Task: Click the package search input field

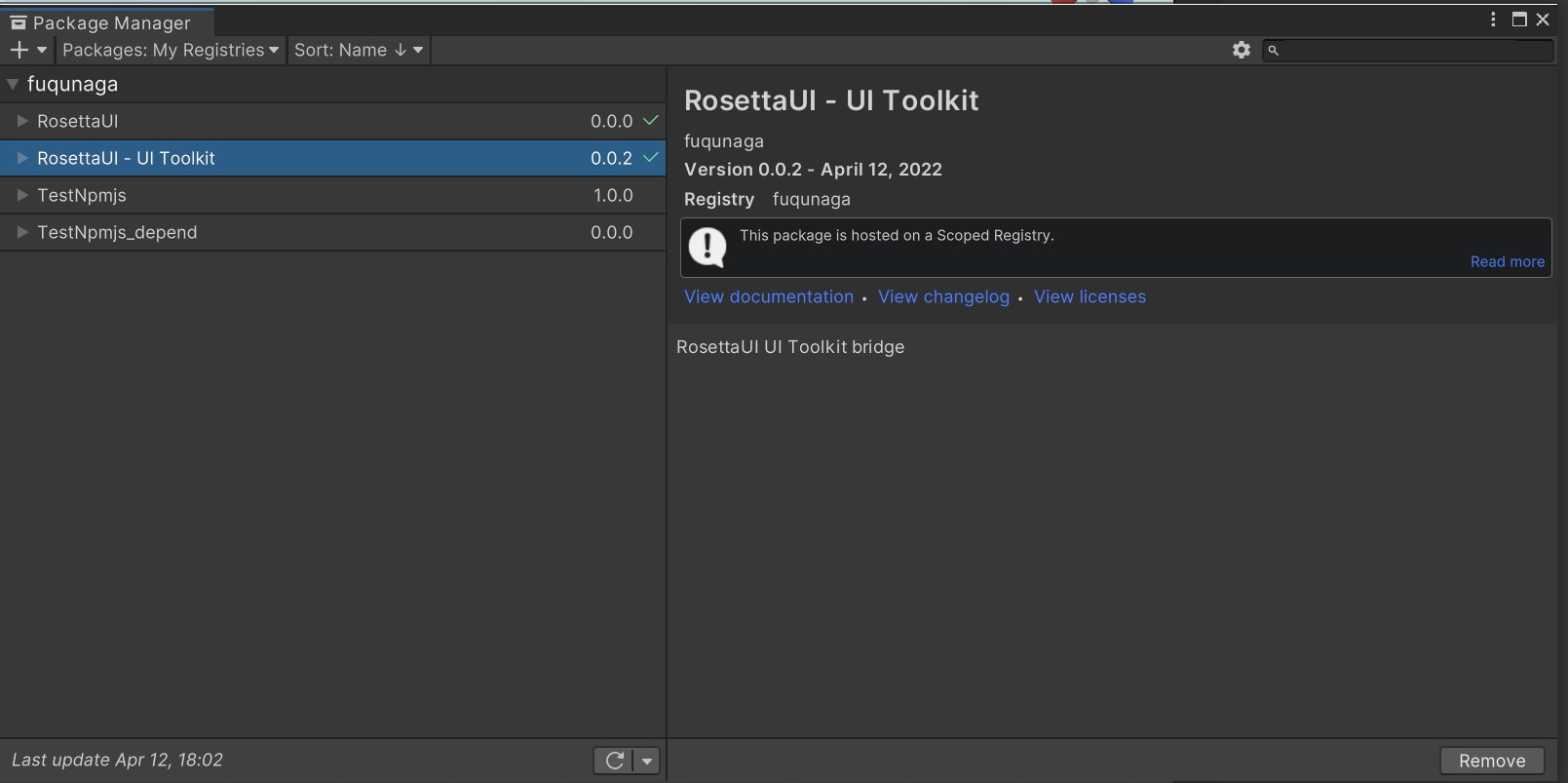Action: [1415, 50]
